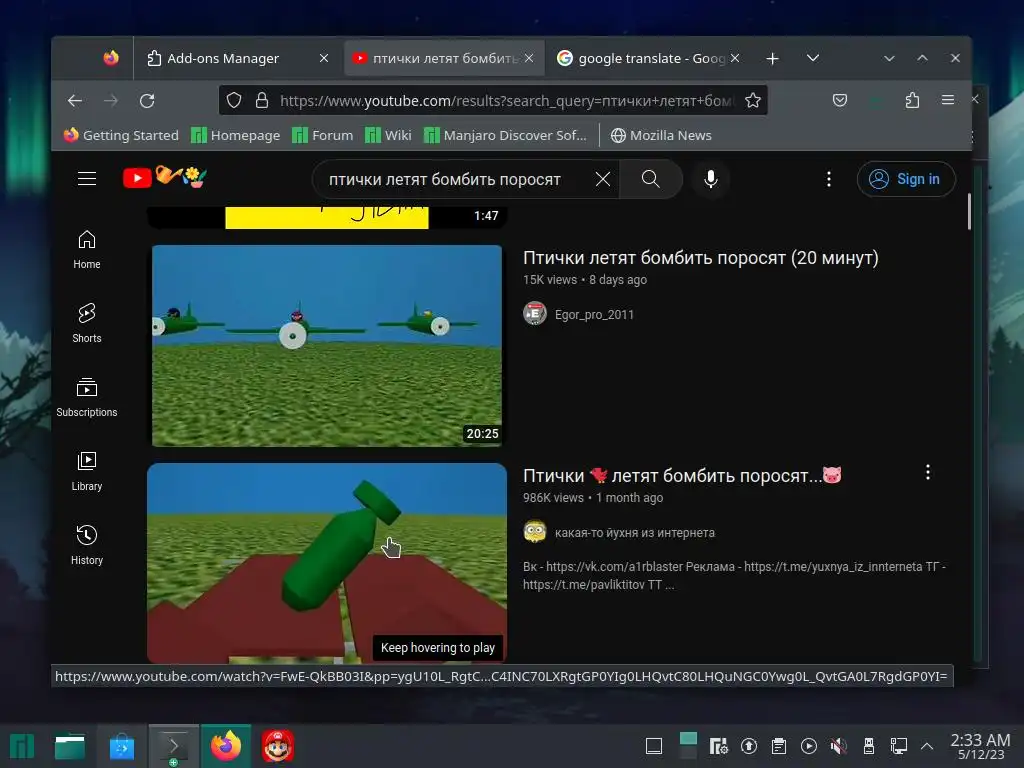
Task: Open Forum bookmark
Action: (323, 135)
